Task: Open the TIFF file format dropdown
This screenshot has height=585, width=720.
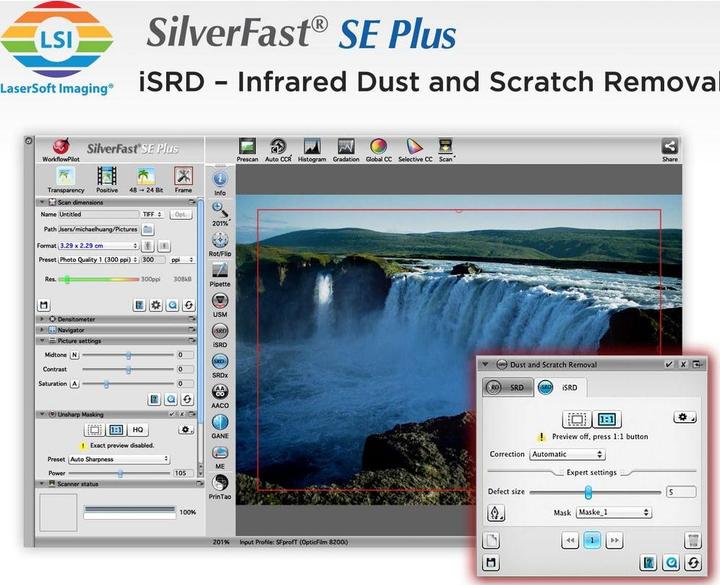Action: (152, 214)
